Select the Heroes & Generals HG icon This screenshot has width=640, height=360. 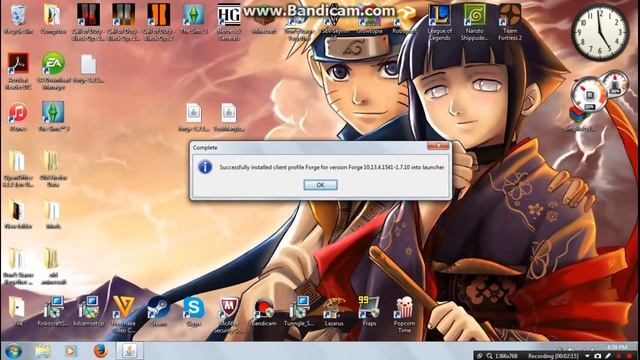pos(229,22)
